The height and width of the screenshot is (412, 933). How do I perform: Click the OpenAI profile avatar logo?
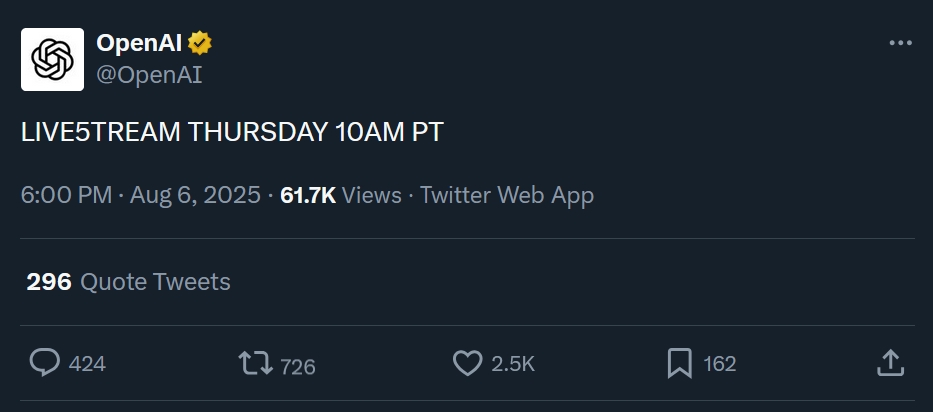52,59
